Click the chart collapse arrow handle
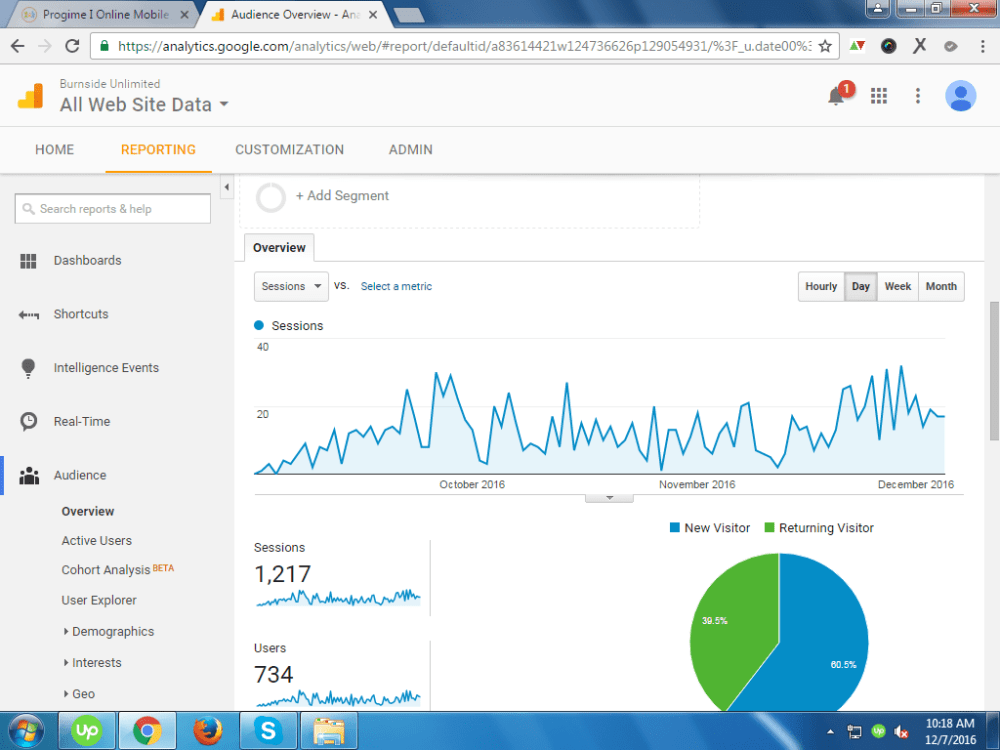The height and width of the screenshot is (750, 1000). click(609, 498)
